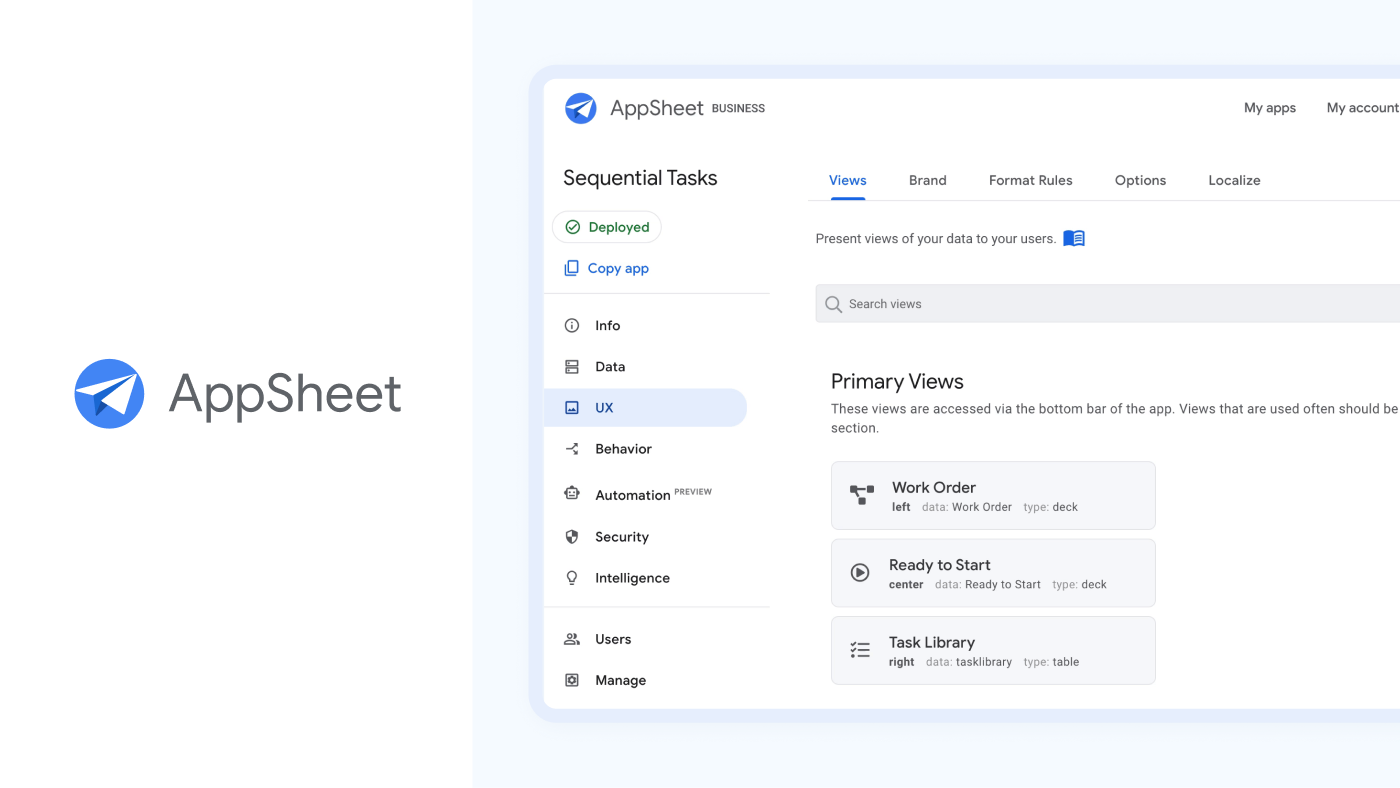Screen dimensions: 1400x788
Task: Open the Localize tab
Action: (1234, 181)
